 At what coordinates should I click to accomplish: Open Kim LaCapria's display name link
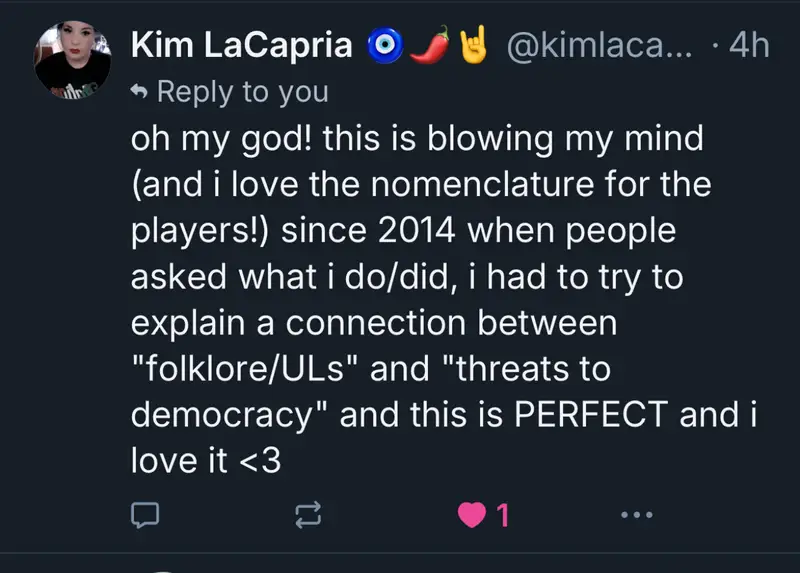[242, 46]
